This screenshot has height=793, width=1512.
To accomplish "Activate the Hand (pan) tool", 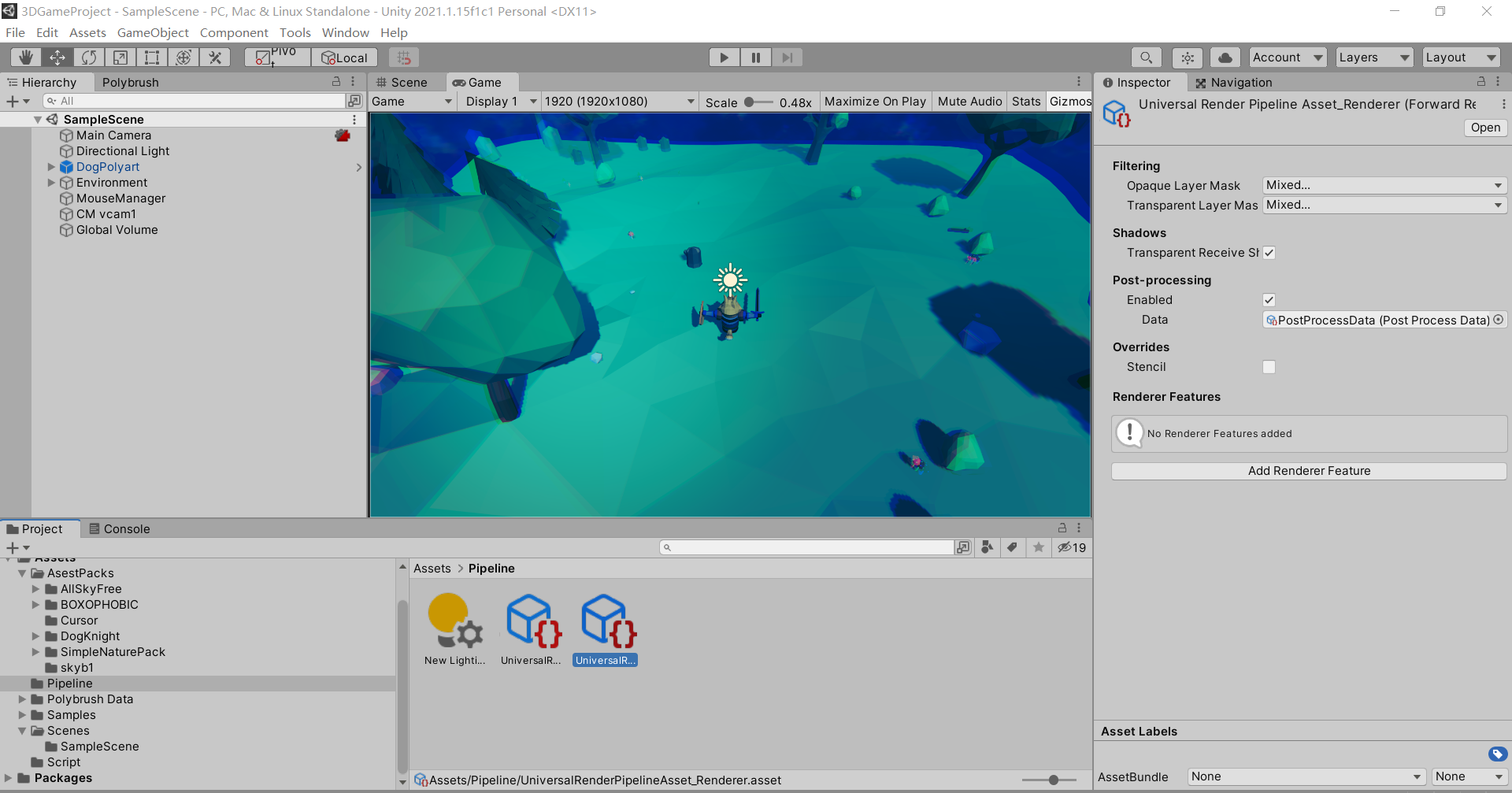I will click(25, 57).
